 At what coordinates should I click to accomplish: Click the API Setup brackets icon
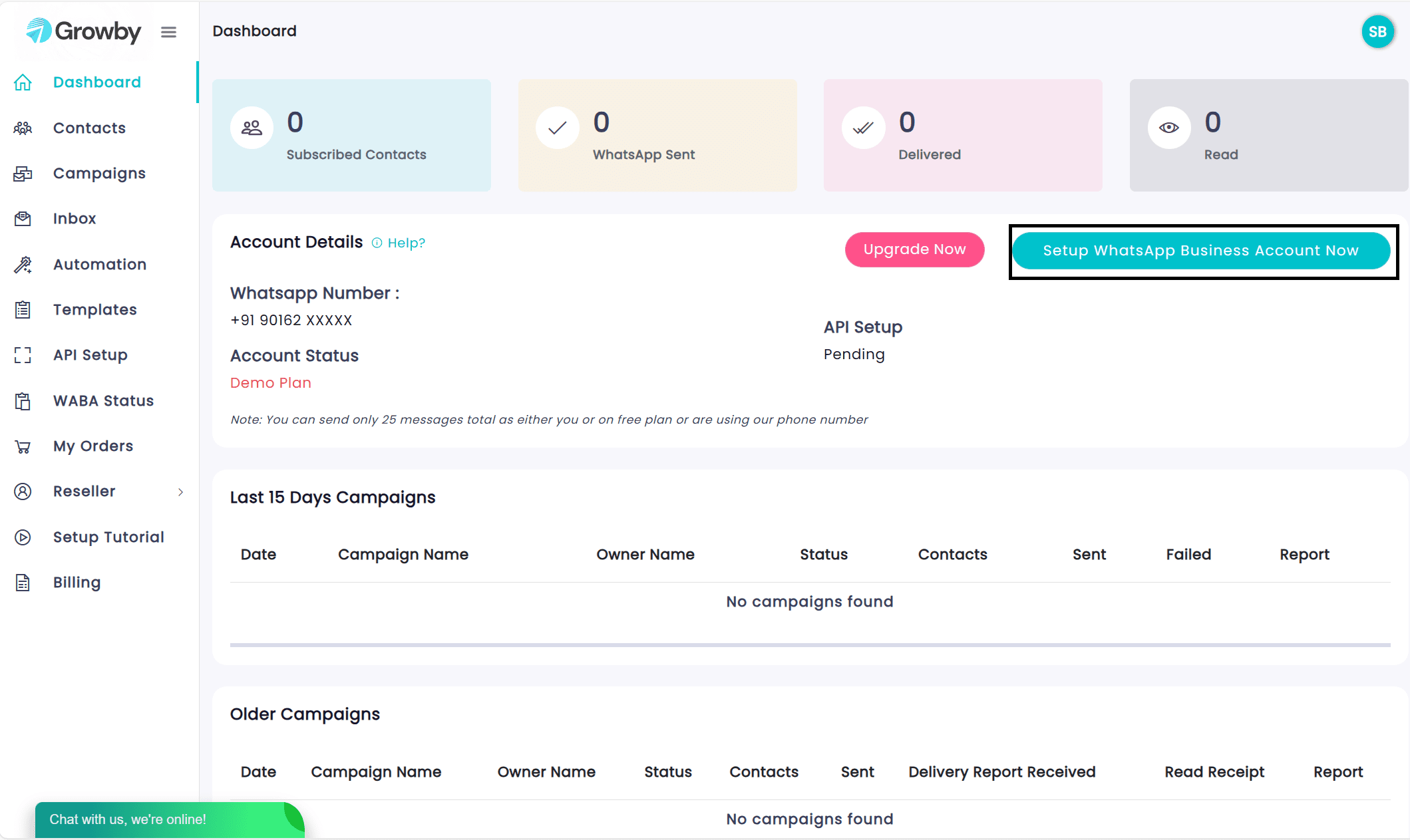pos(23,355)
